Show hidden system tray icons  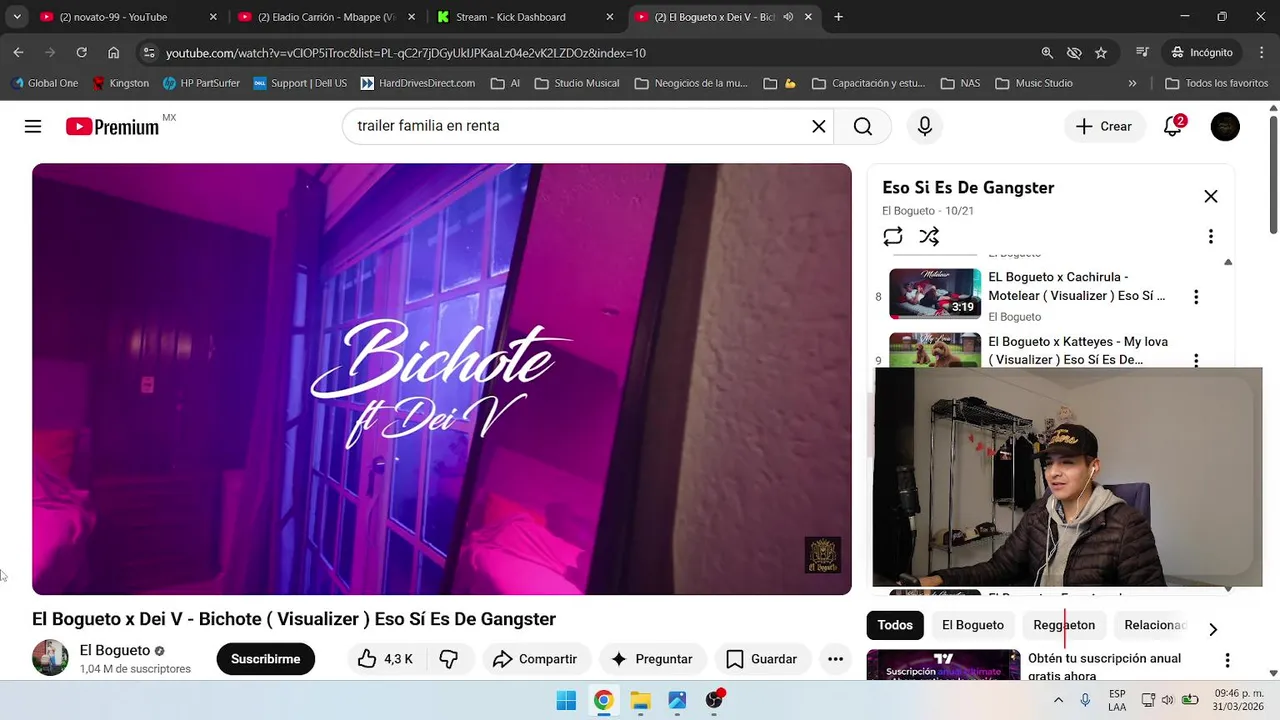click(x=1058, y=700)
